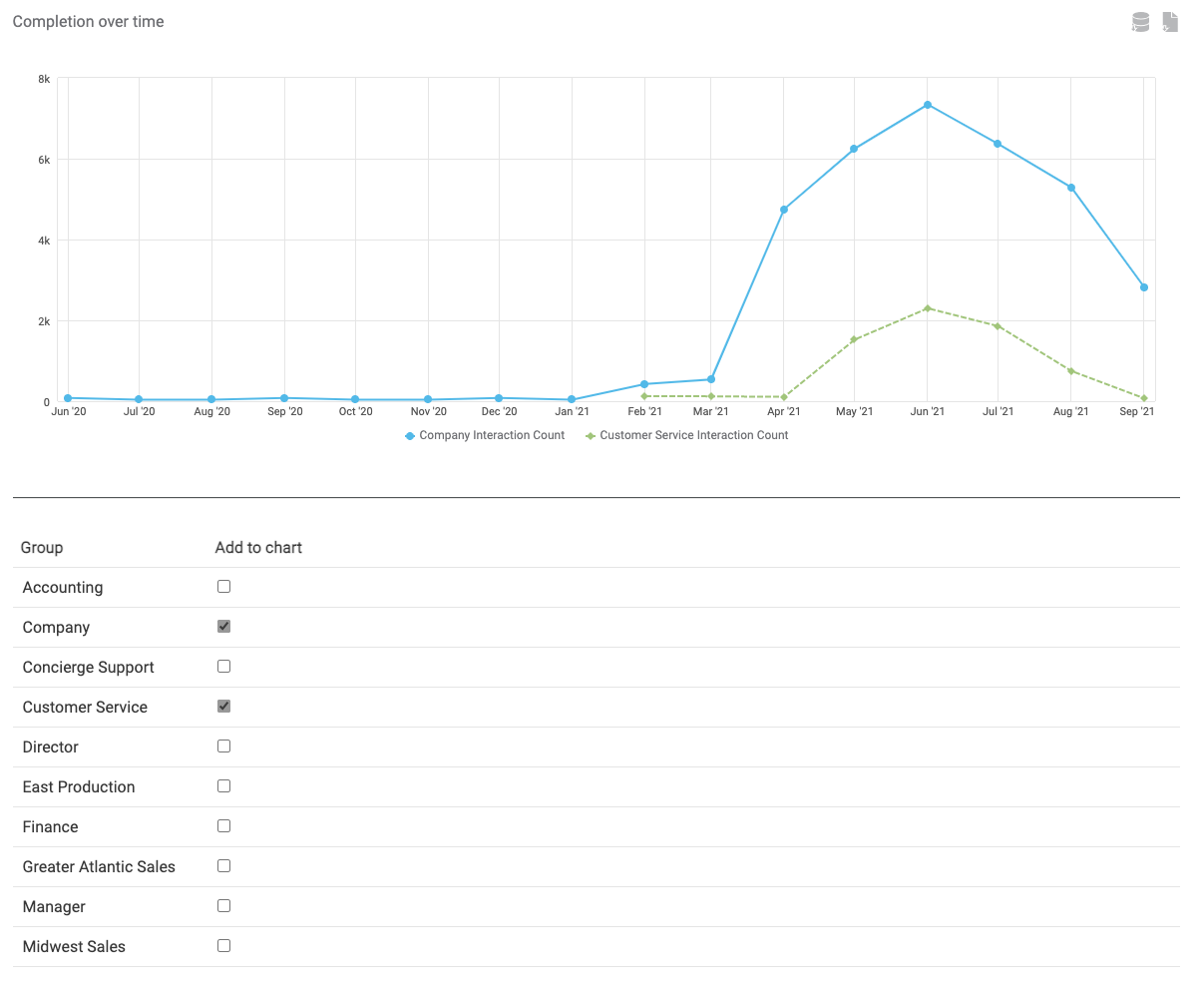Click the Customer Service peak point at Jun '21
The height and width of the screenshot is (995, 1204).
click(928, 308)
